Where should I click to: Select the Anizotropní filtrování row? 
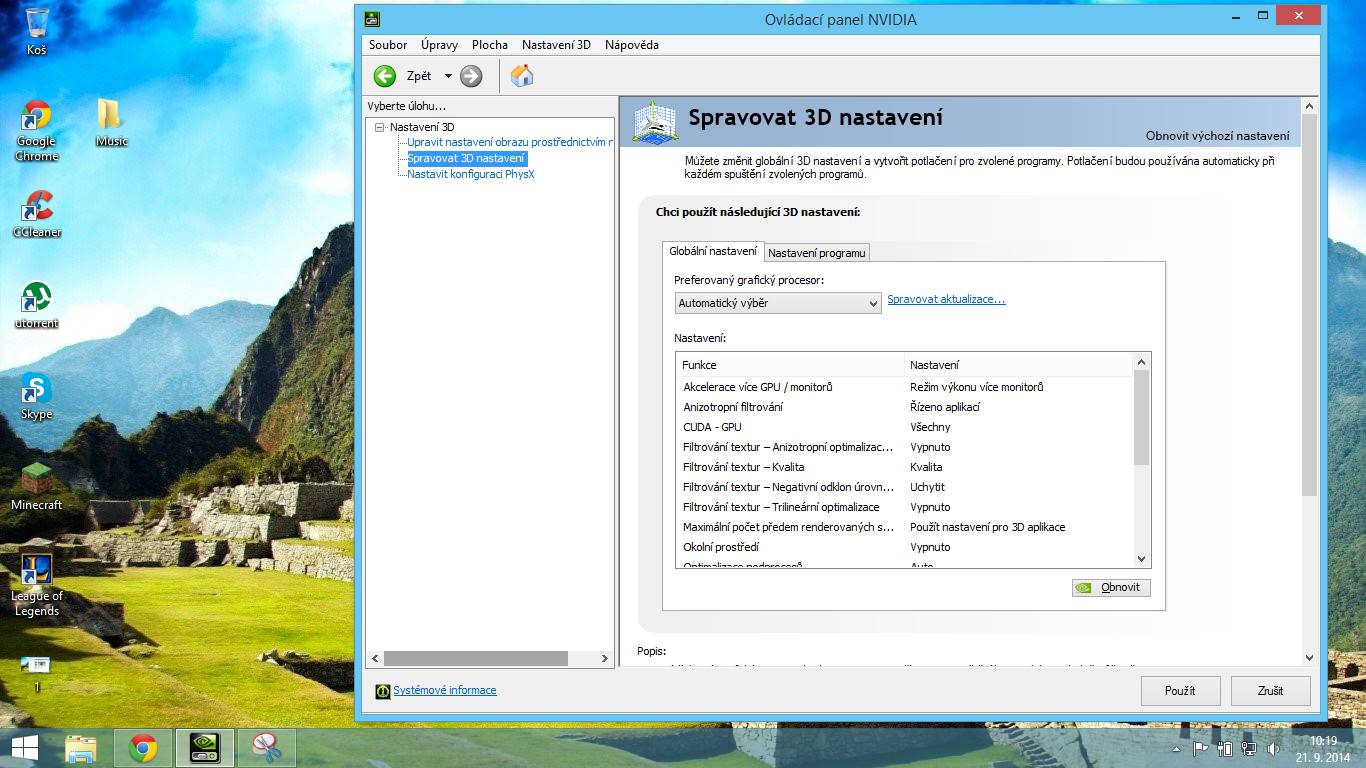[905, 407]
